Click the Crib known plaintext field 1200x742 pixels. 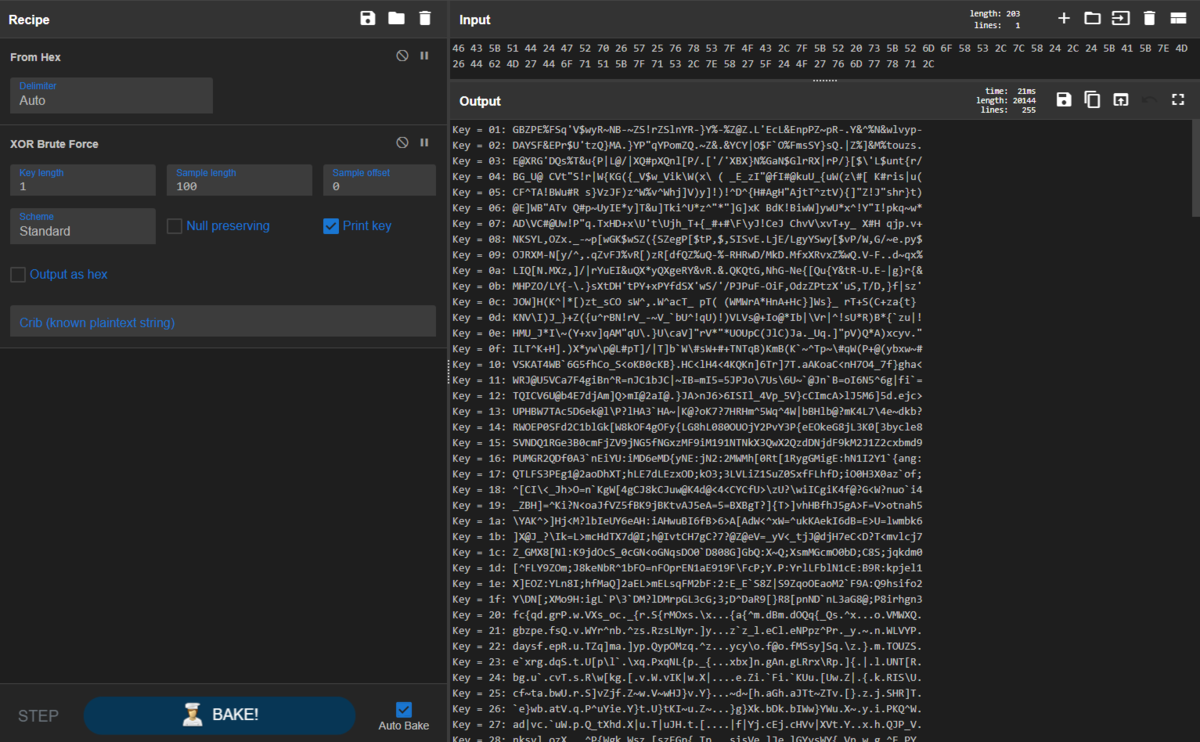tap(223, 321)
